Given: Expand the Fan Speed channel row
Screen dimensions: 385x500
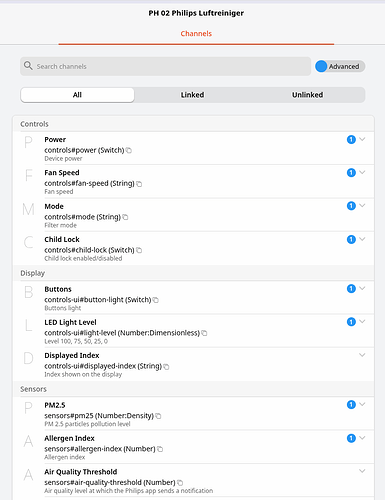Looking at the screenshot, I should (x=362, y=172).
